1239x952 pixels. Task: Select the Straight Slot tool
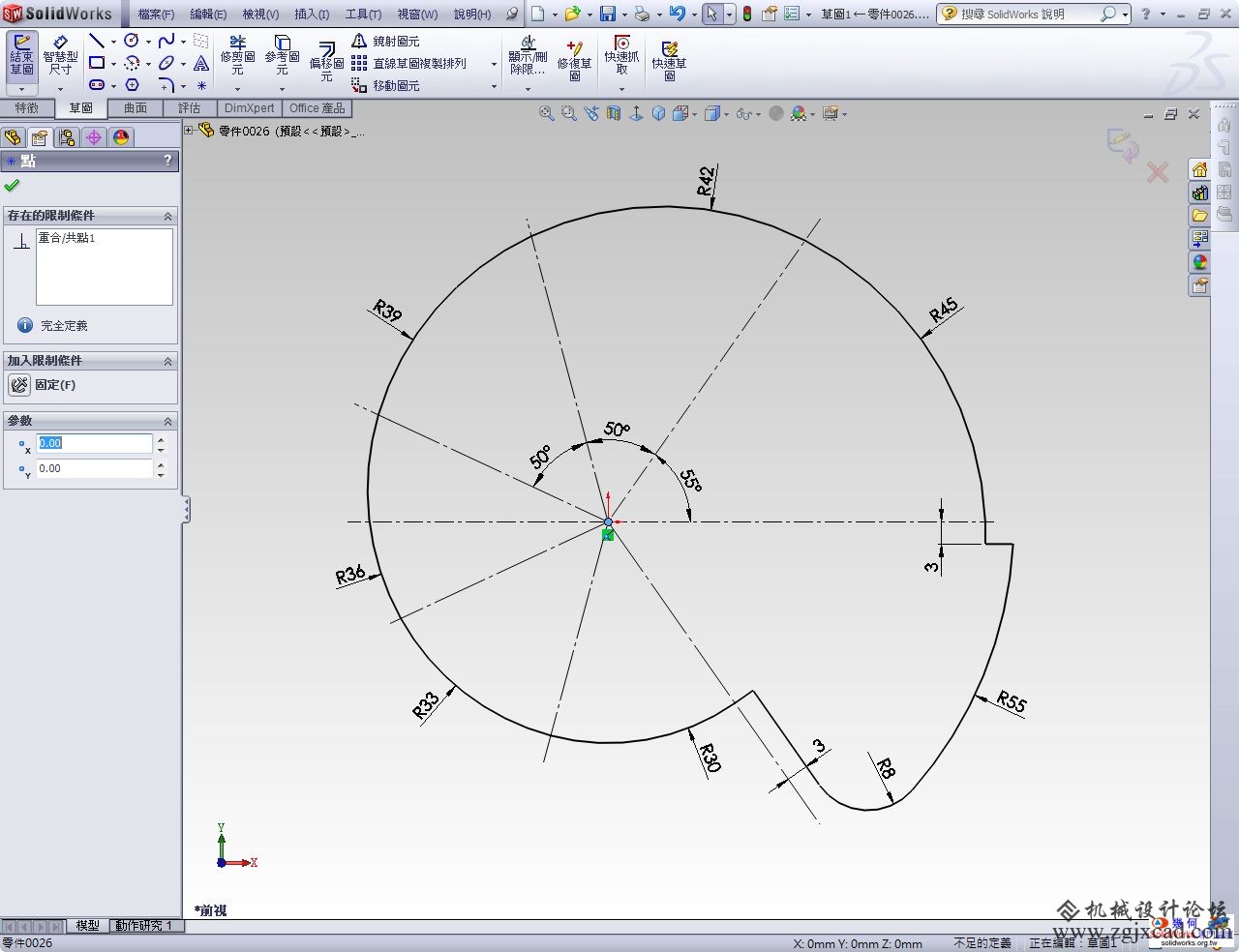97,85
